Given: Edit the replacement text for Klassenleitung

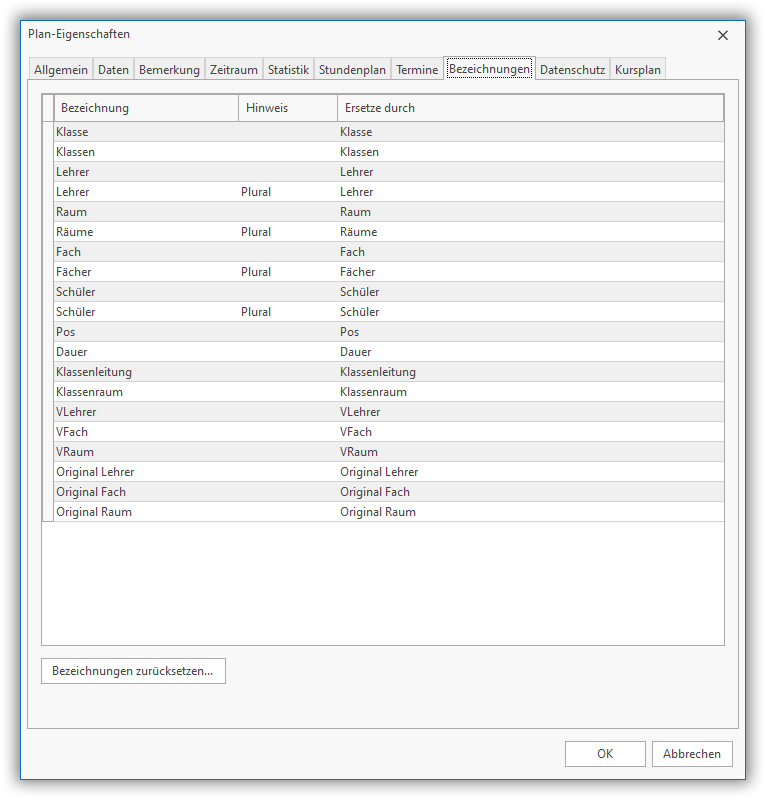Looking at the screenshot, I should pyautogui.click(x=530, y=372).
